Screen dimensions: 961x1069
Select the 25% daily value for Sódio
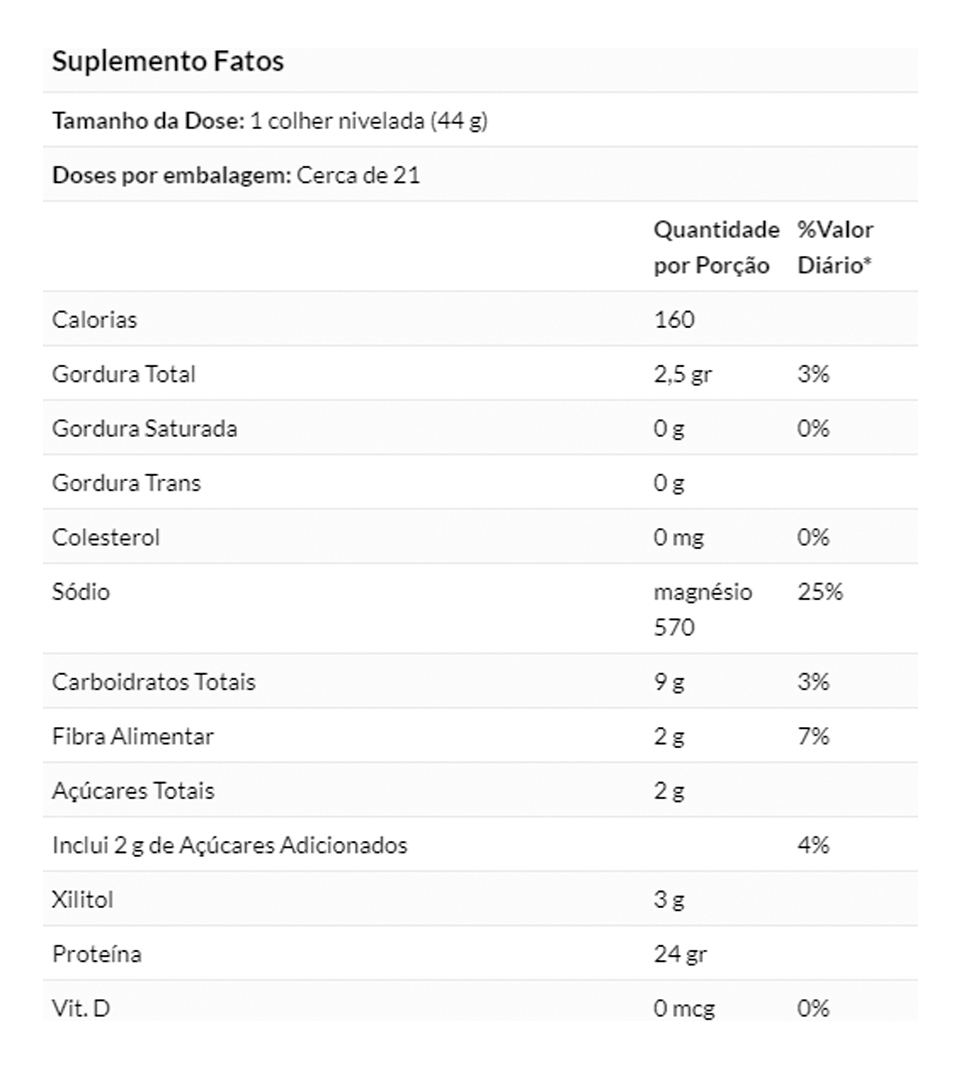(820, 591)
